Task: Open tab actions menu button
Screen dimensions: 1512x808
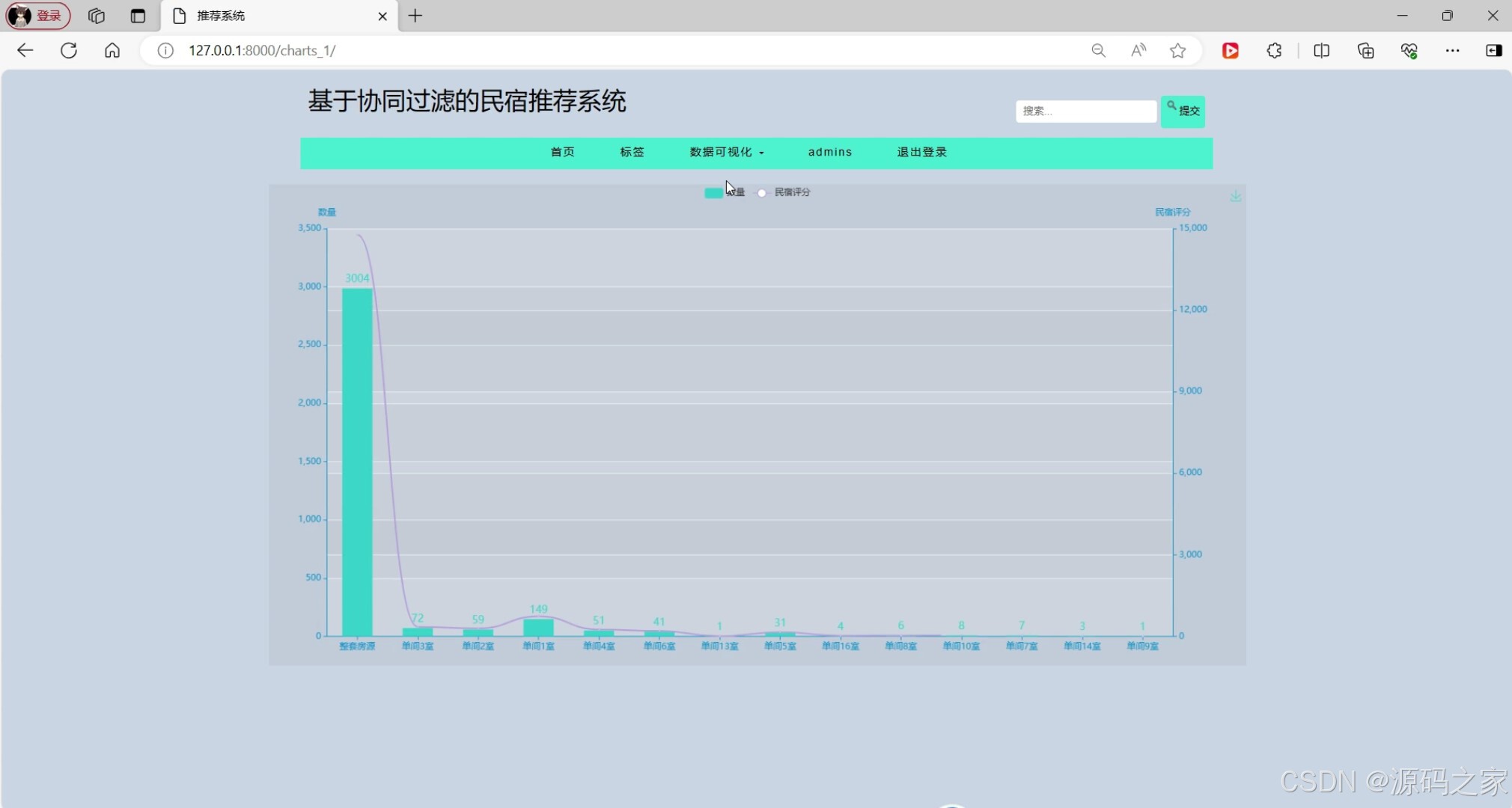Action: click(138, 16)
